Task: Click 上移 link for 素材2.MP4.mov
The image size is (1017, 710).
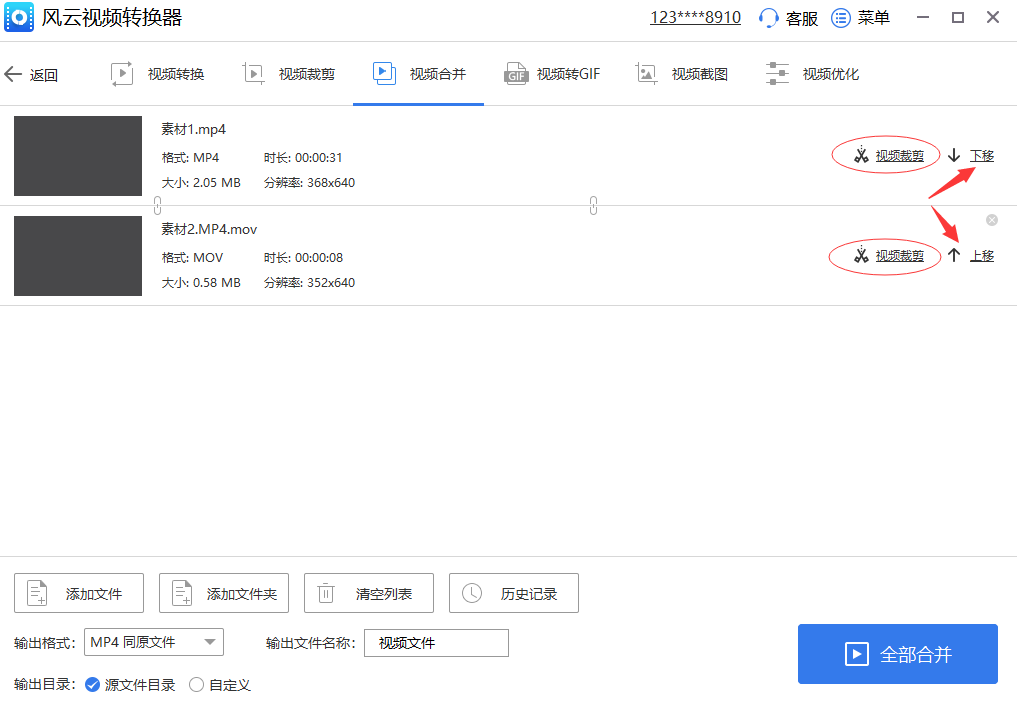Action: 982,255
